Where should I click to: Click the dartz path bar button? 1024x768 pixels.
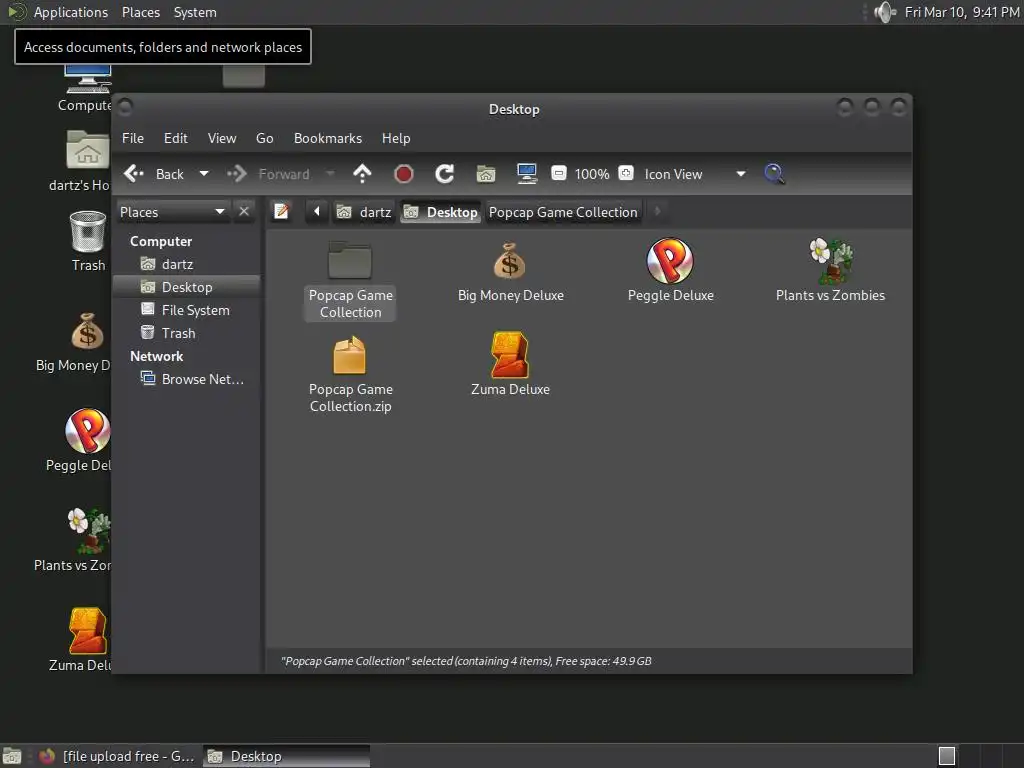click(364, 212)
